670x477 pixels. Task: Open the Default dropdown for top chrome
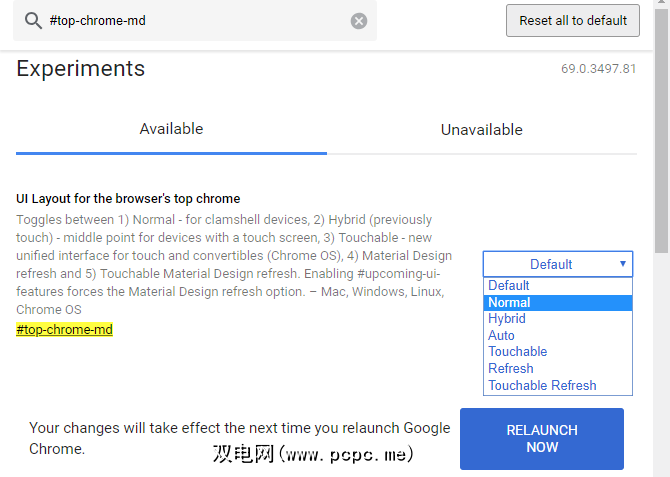(x=558, y=264)
